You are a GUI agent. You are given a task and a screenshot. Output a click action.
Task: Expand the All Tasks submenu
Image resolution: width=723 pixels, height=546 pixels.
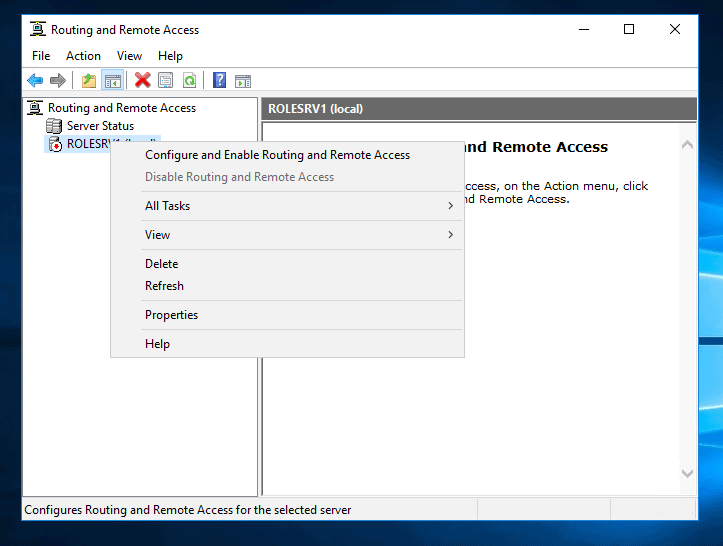(287, 206)
